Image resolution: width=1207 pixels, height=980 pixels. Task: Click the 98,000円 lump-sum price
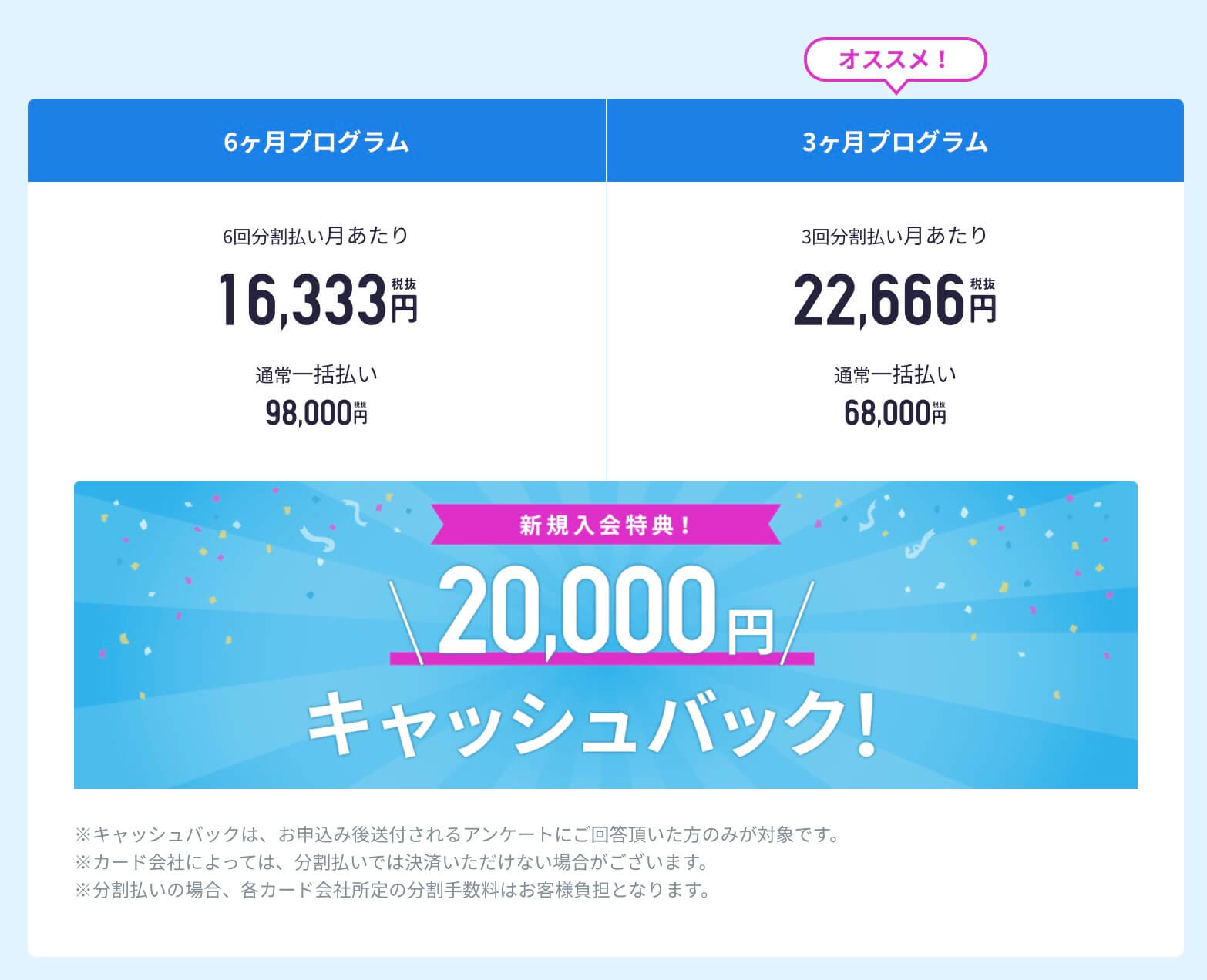click(x=316, y=414)
